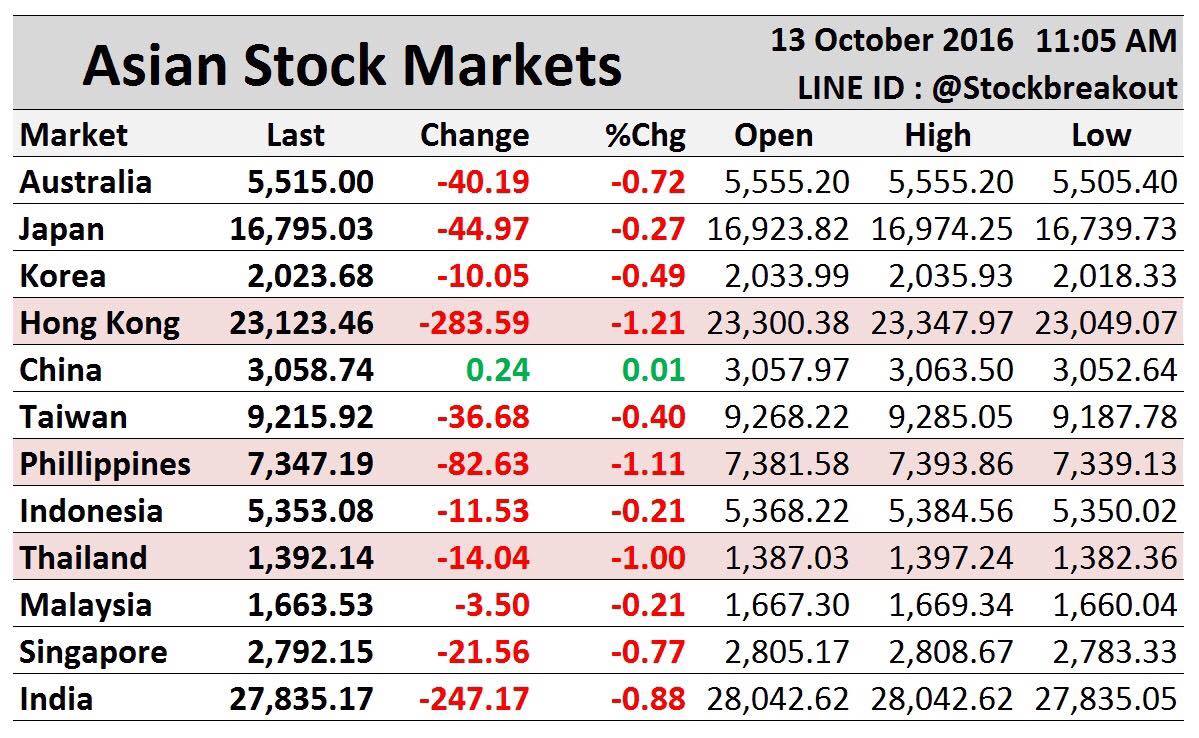
Task: Select the Thailand market row label
Action: pos(83,557)
